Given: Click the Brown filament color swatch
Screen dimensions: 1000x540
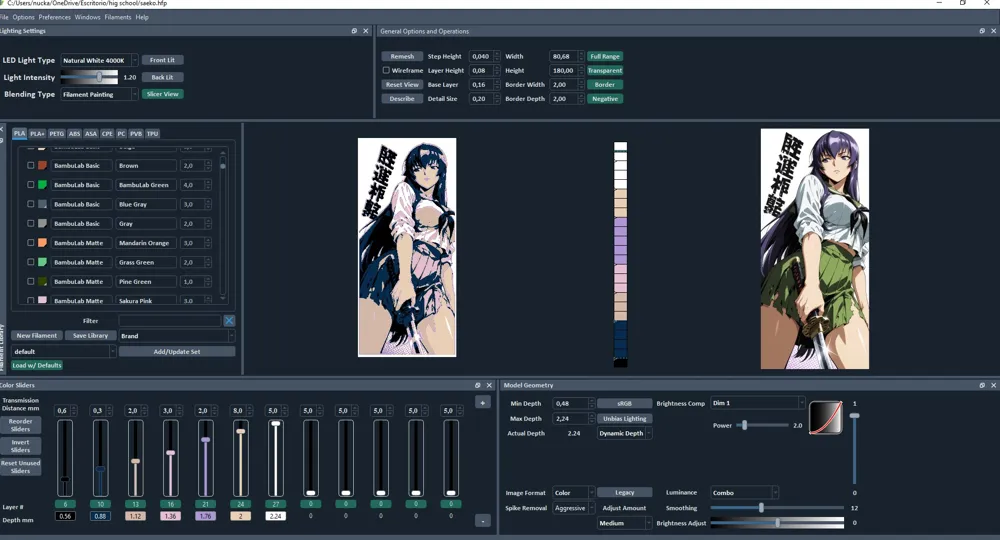Looking at the screenshot, I should [x=42, y=165].
